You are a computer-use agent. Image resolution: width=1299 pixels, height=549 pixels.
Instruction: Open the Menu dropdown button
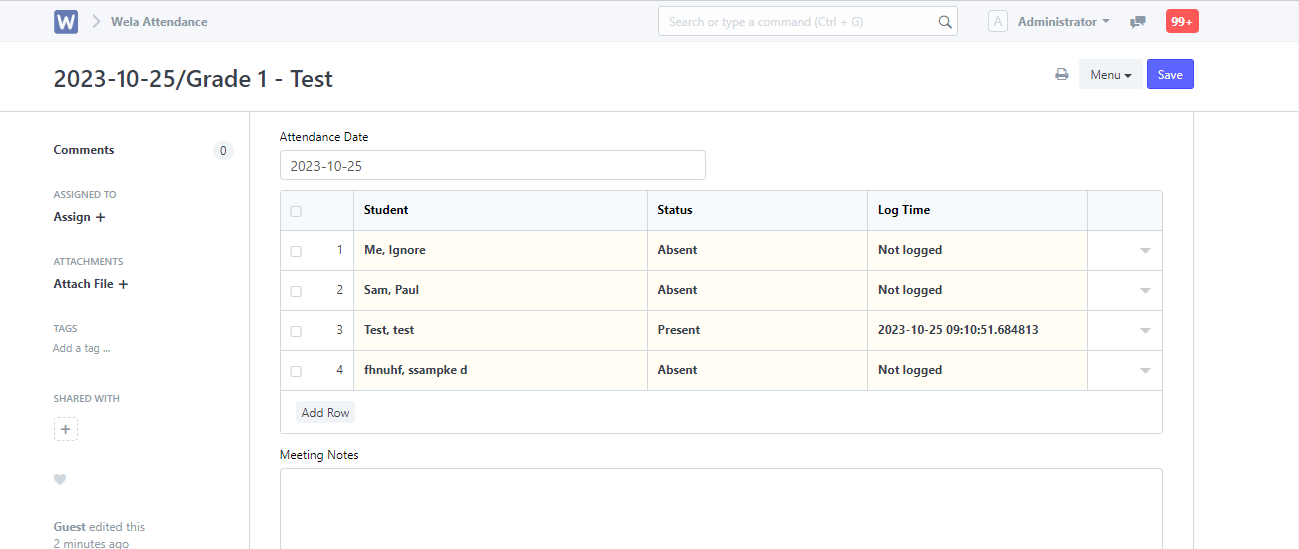[1110, 75]
